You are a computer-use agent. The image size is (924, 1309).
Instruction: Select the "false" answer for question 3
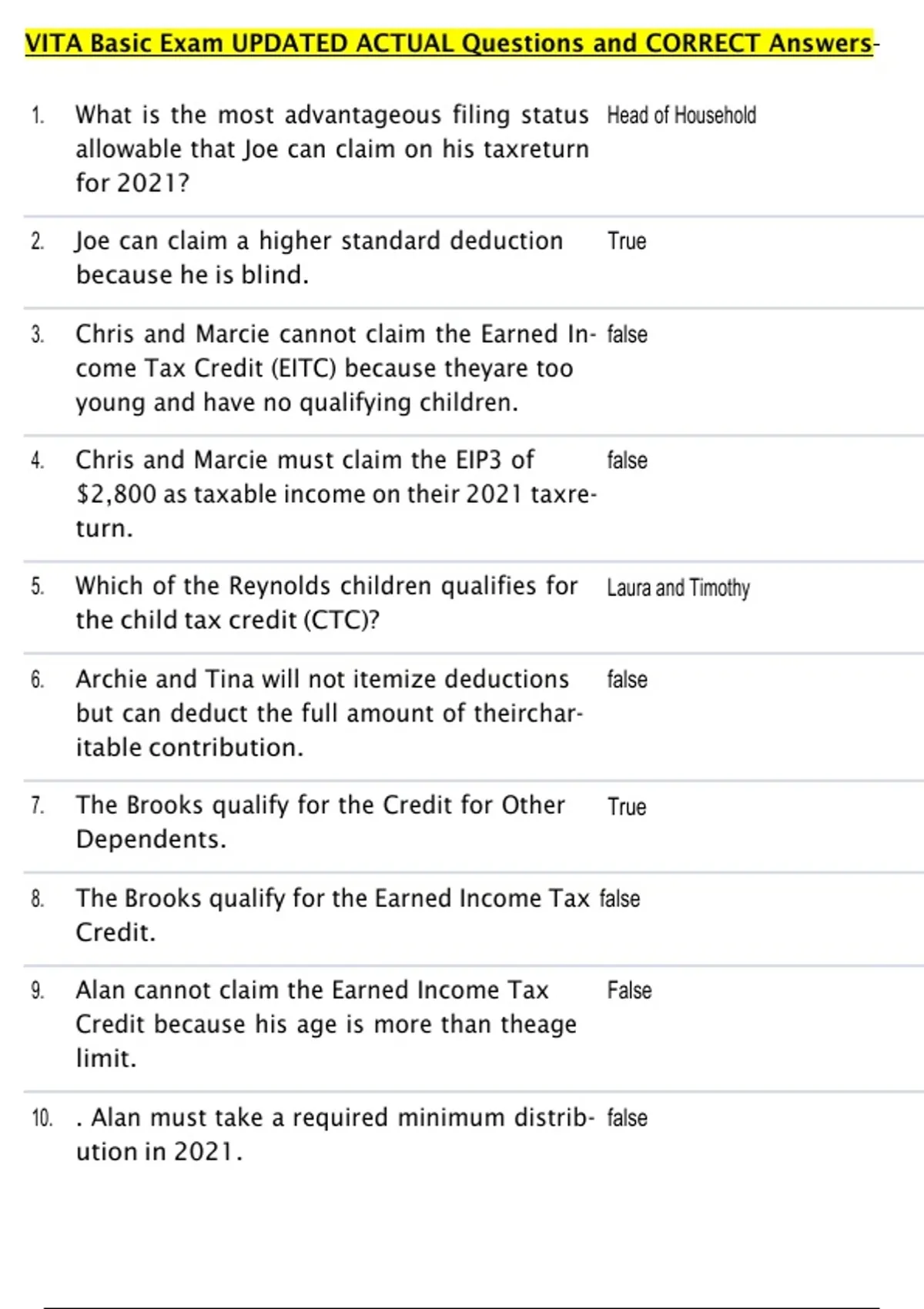627,334
